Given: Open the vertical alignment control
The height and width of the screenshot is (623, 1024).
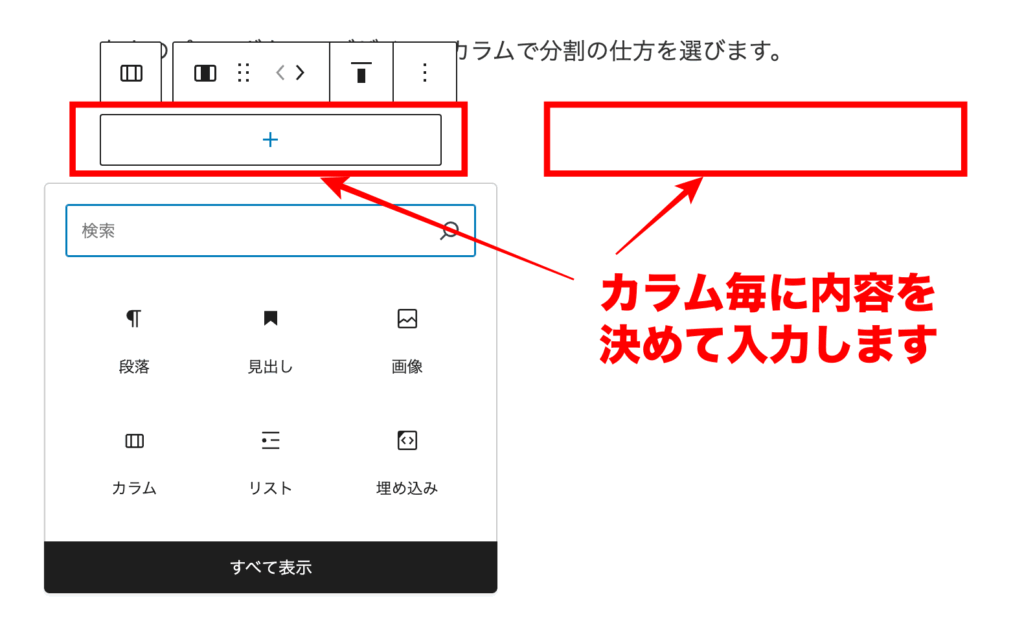Looking at the screenshot, I should point(361,73).
